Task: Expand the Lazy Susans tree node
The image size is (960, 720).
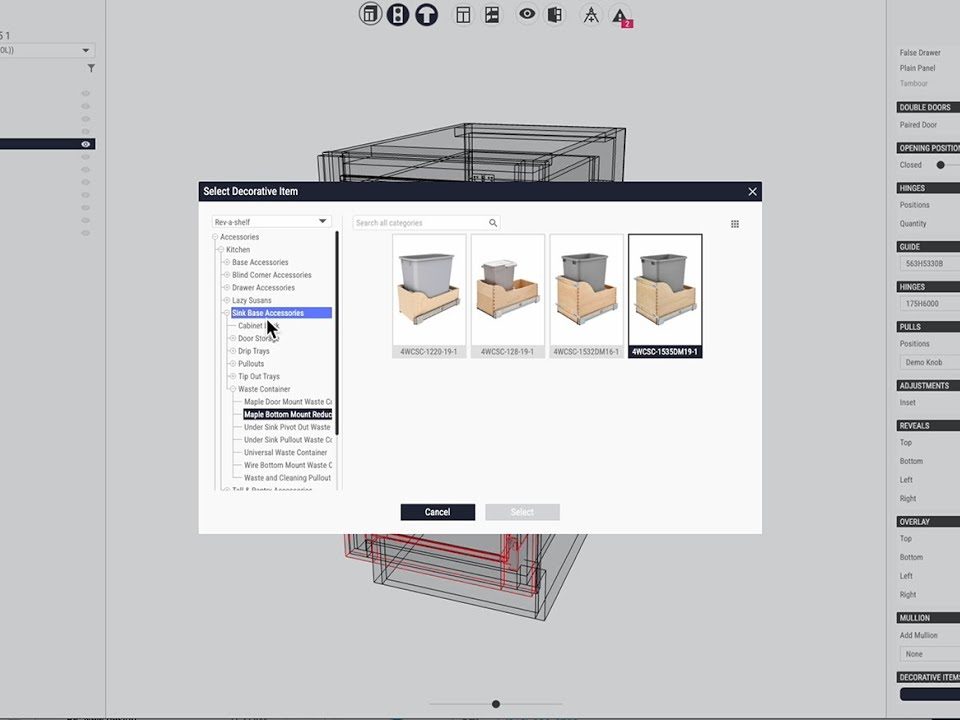Action: 227,300
